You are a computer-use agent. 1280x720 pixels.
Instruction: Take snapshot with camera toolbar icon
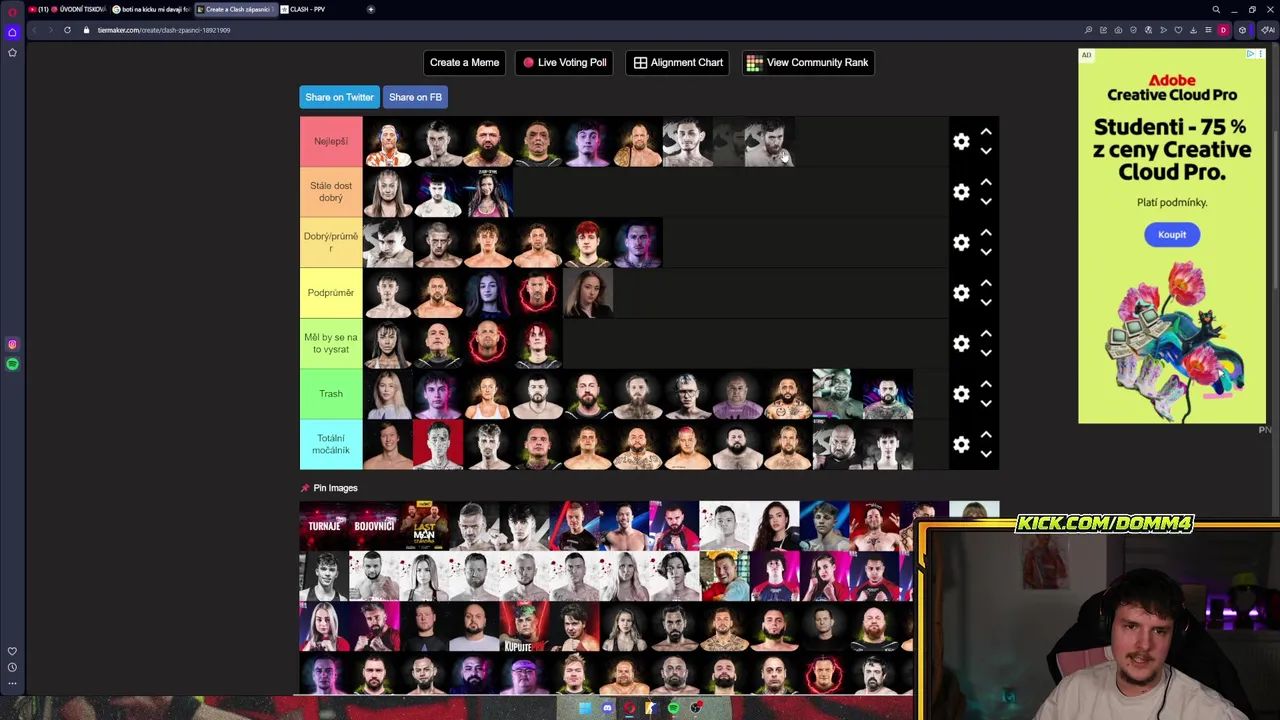[1118, 30]
